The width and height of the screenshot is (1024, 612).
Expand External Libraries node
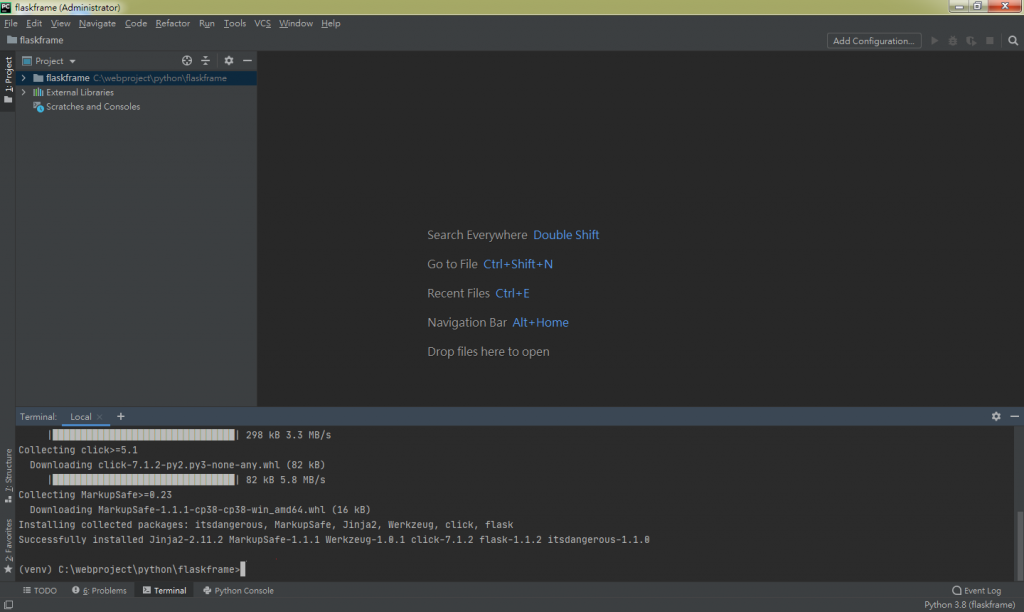coord(24,92)
